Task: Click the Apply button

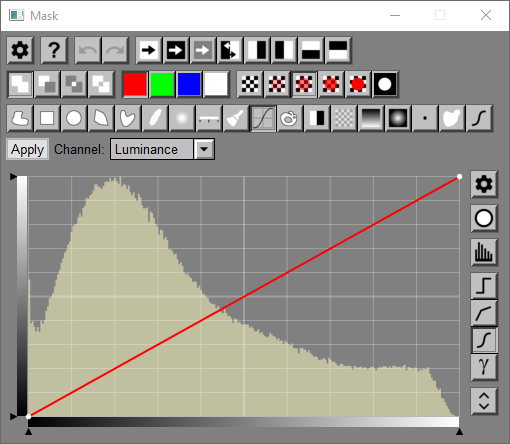Action: pyautogui.click(x=27, y=149)
